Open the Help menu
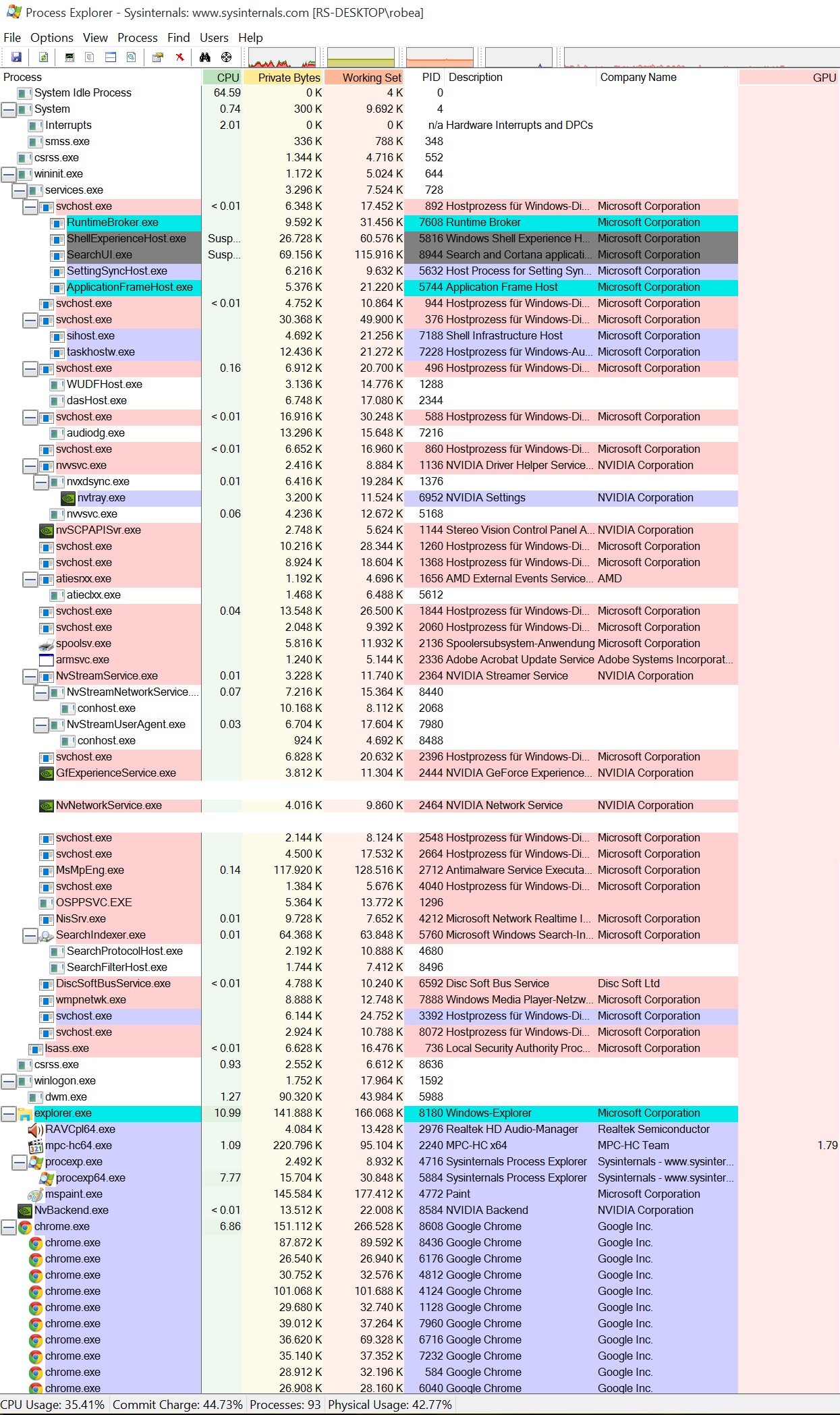The width and height of the screenshot is (840, 1415). click(x=250, y=38)
